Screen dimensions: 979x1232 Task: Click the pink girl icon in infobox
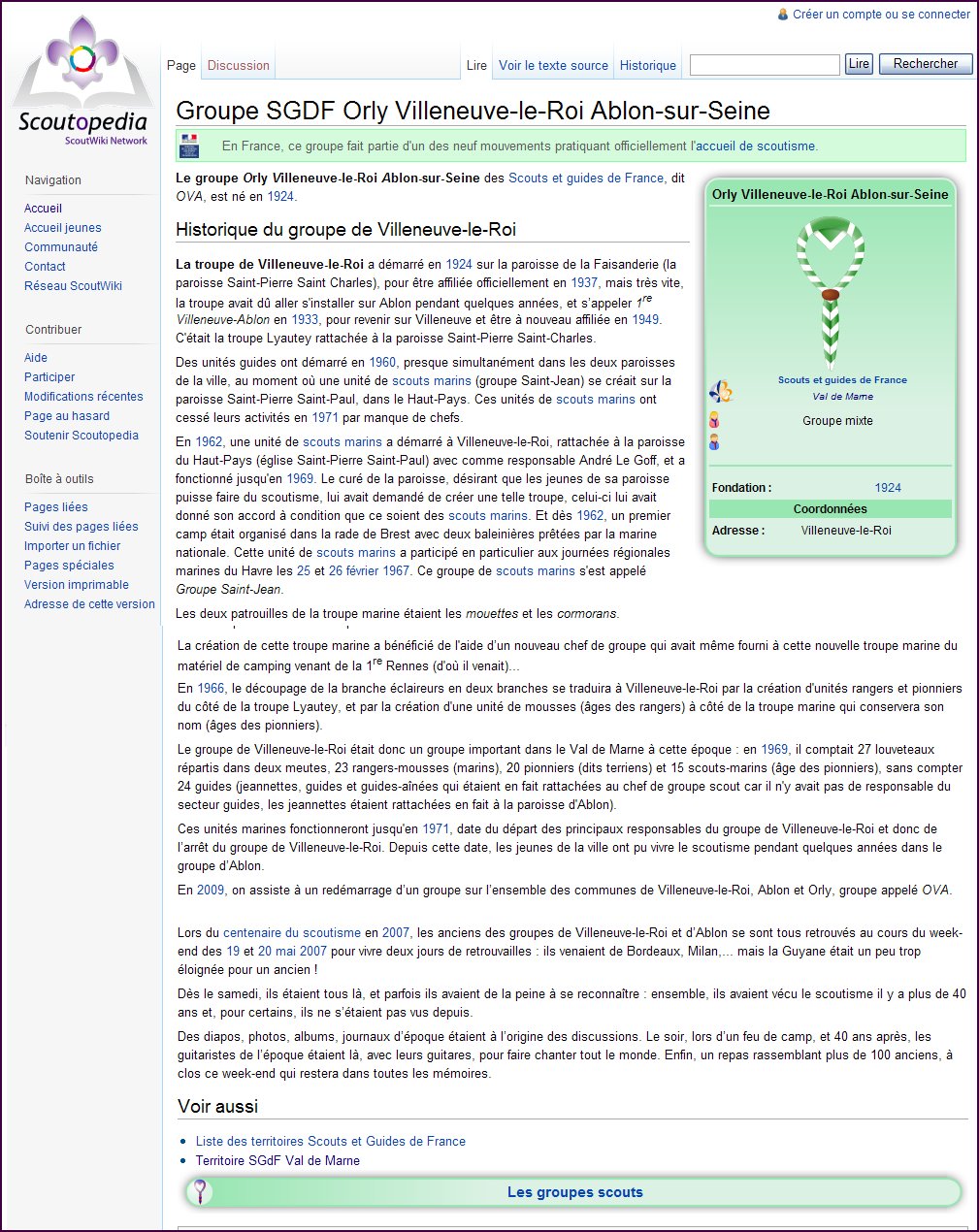click(714, 420)
